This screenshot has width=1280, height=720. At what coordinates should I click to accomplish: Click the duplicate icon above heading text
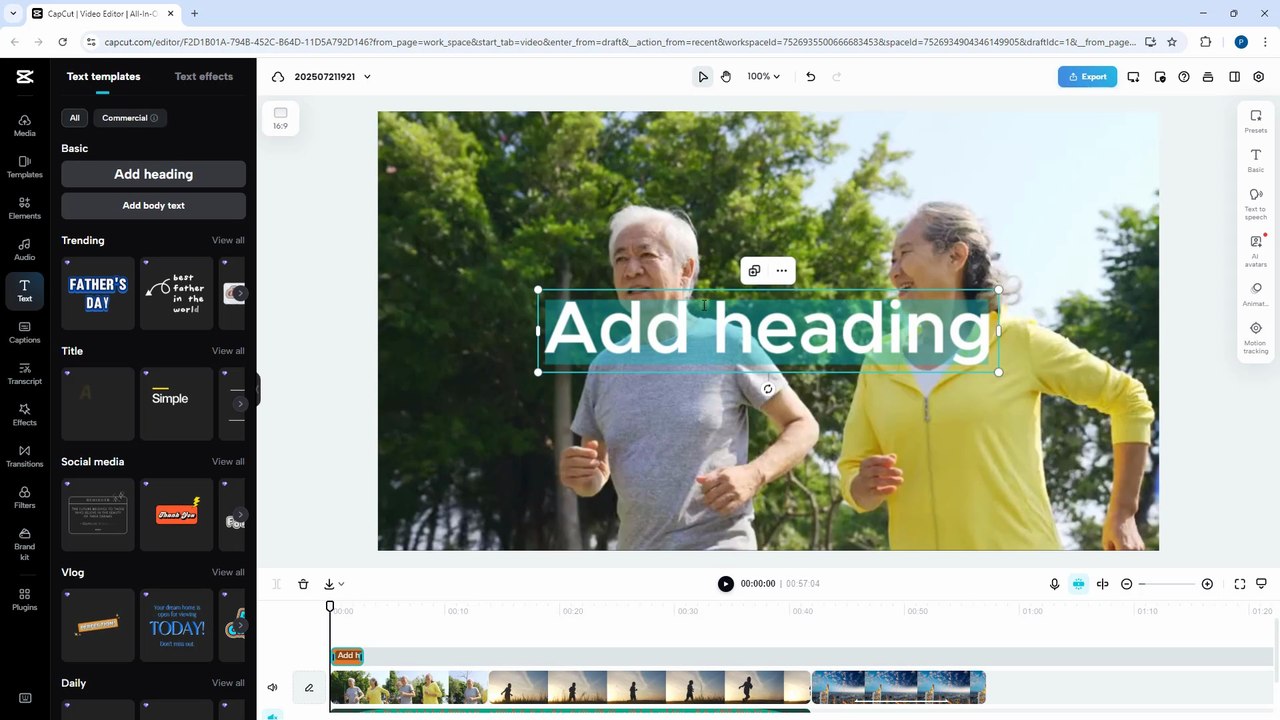[x=754, y=271]
